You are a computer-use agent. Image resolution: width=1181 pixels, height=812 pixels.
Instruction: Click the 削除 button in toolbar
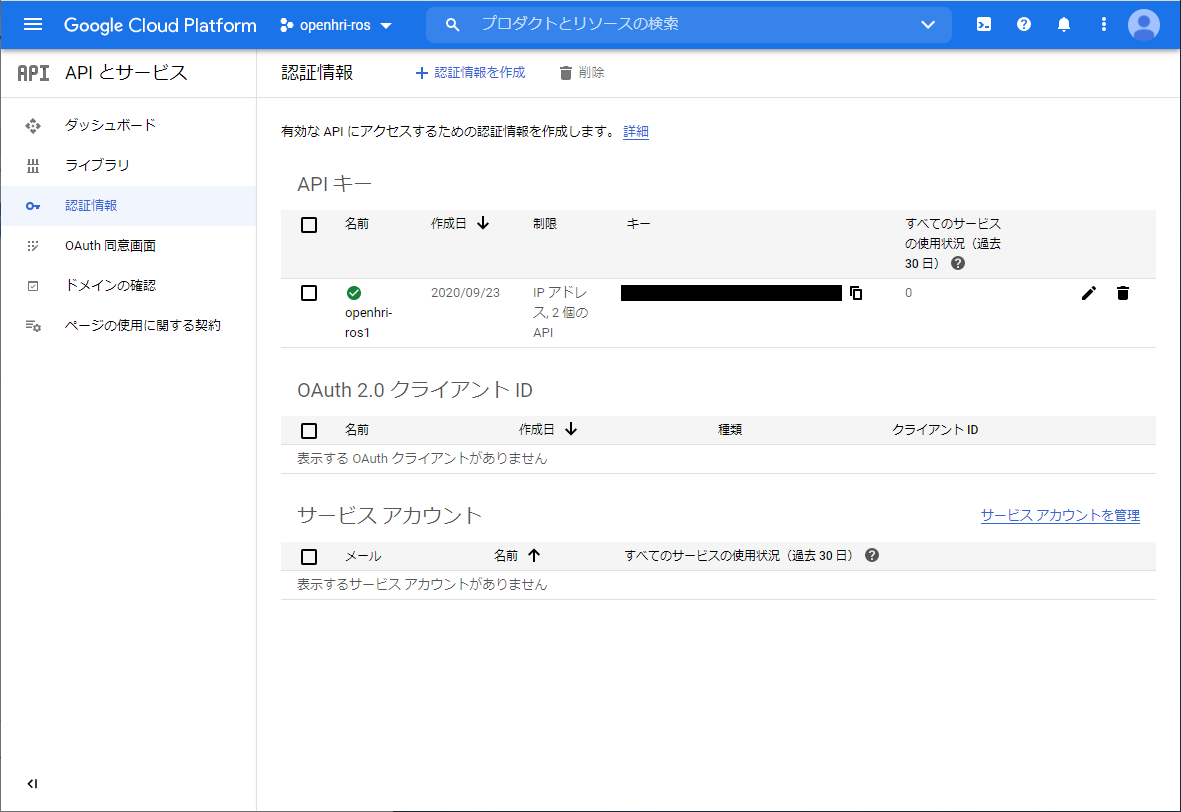point(581,72)
